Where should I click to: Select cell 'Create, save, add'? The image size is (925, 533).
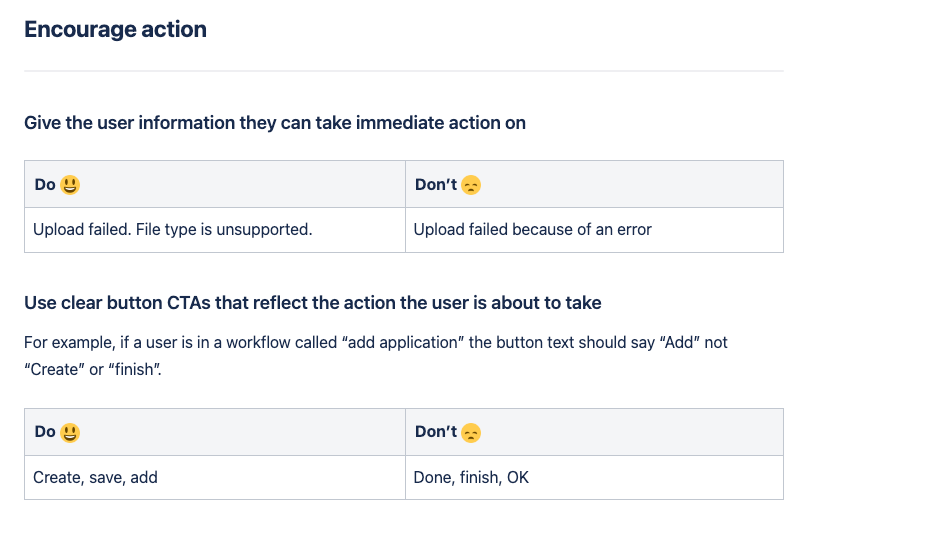pyautogui.click(x=215, y=478)
